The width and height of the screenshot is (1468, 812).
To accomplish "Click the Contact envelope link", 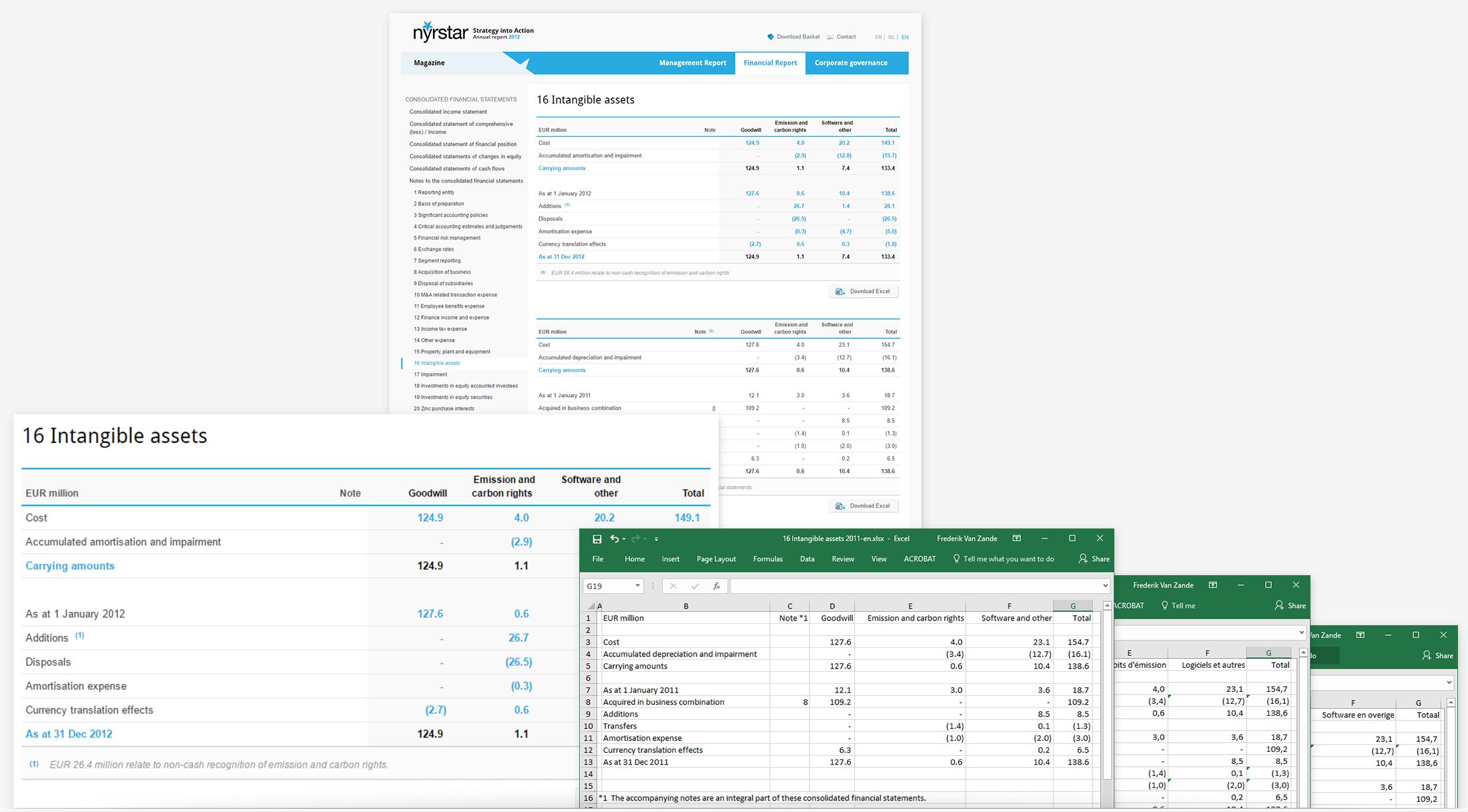I will (841, 37).
